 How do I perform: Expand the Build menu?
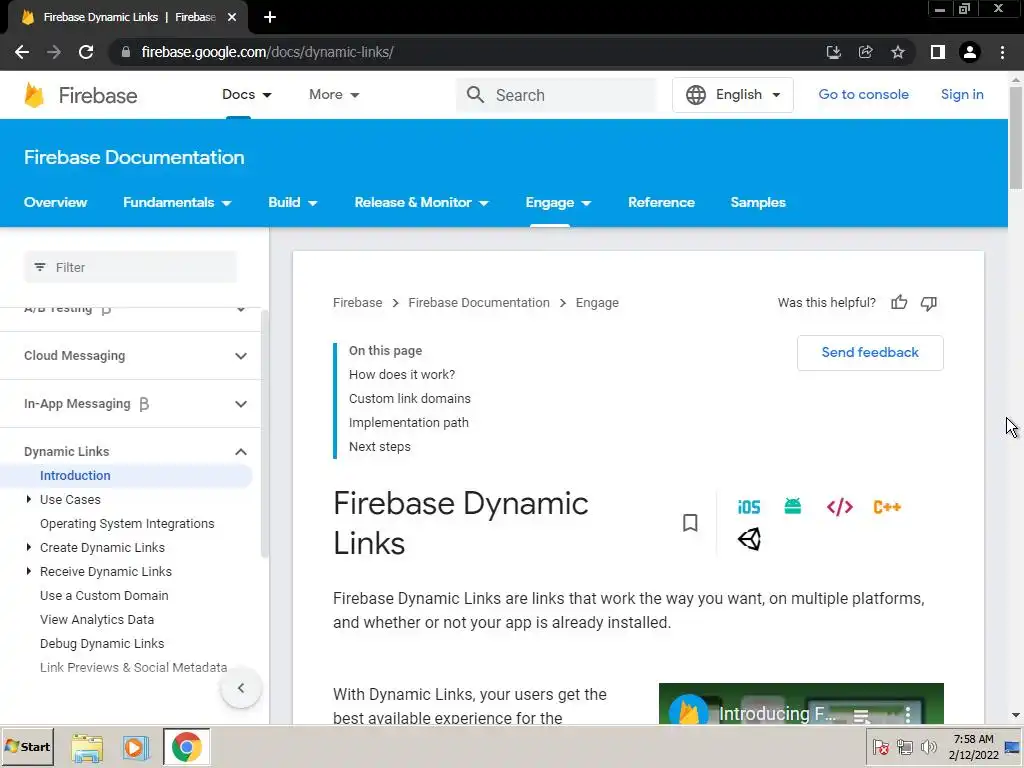[293, 202]
